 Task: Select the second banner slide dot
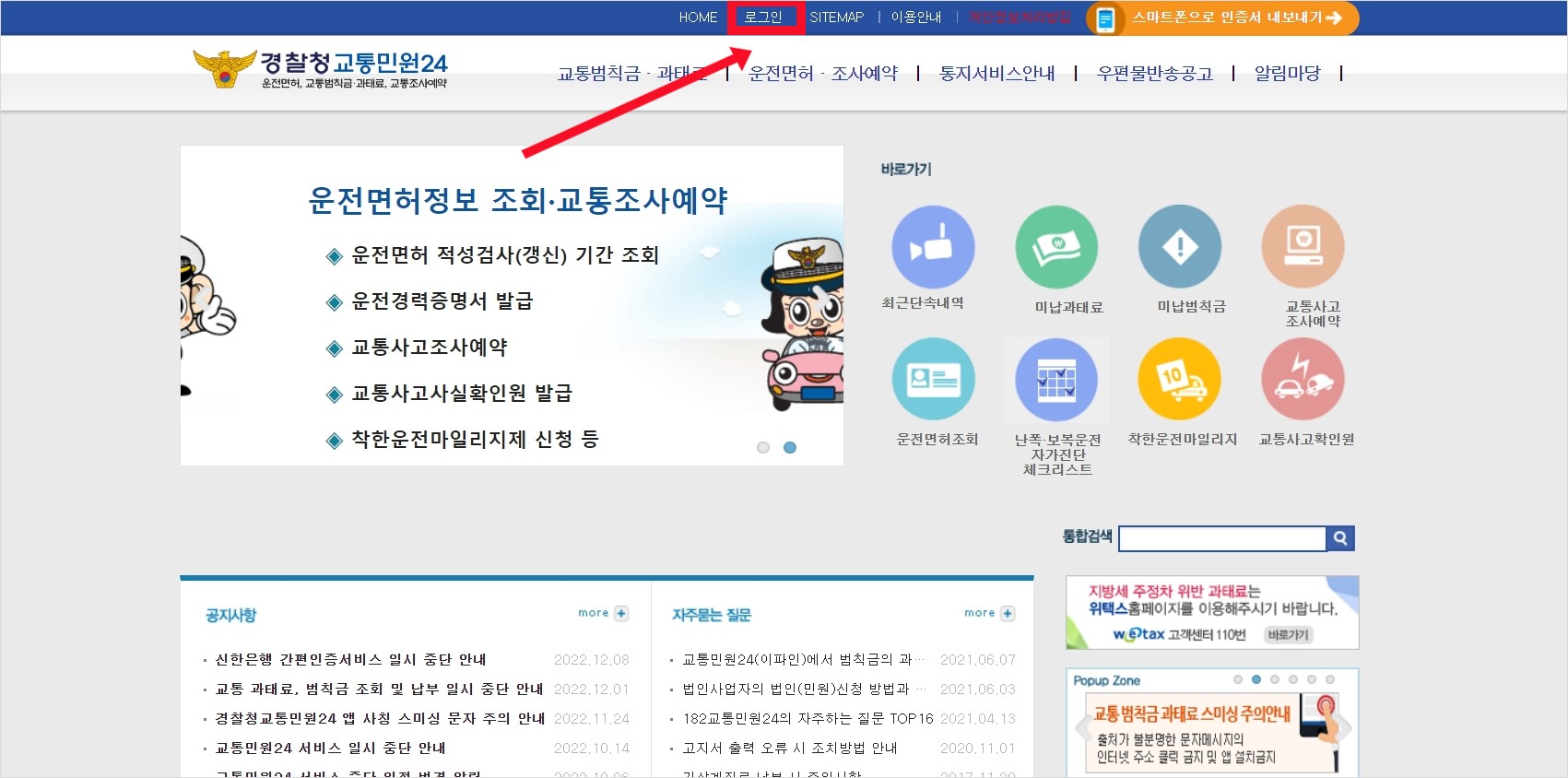[x=790, y=448]
